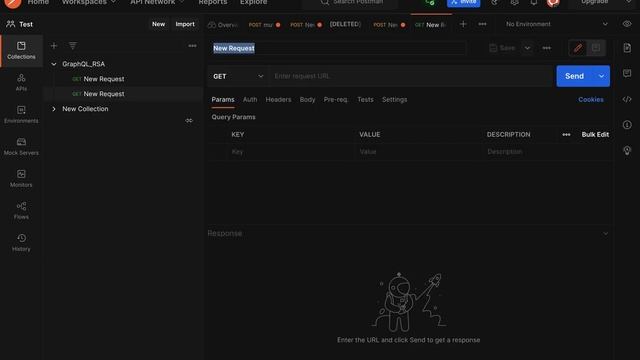This screenshot has height=360, width=640.
Task: Open the comments icon in right sidebar
Action: 627,73
